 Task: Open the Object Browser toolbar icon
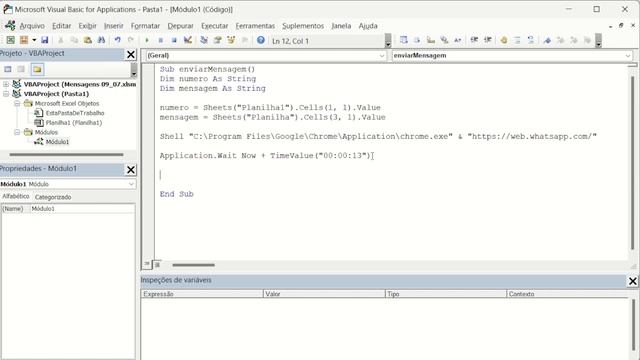click(x=231, y=40)
